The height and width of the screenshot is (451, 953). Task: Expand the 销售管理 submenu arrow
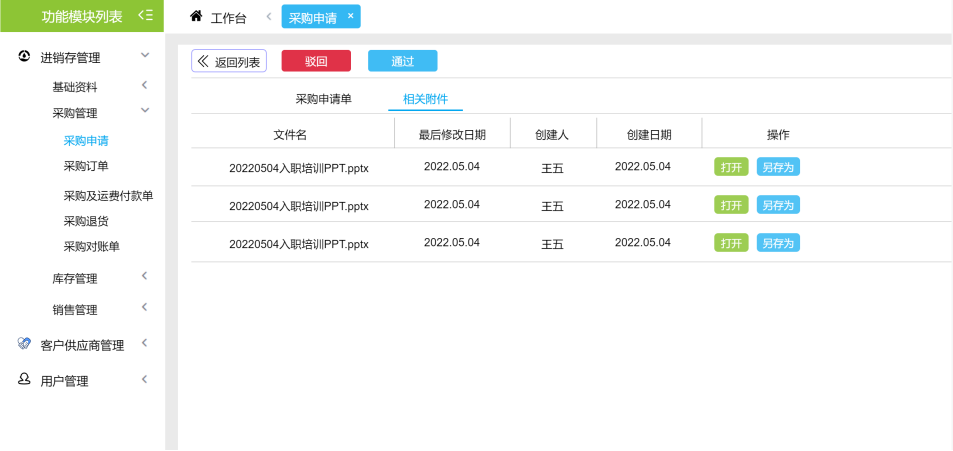(x=145, y=308)
